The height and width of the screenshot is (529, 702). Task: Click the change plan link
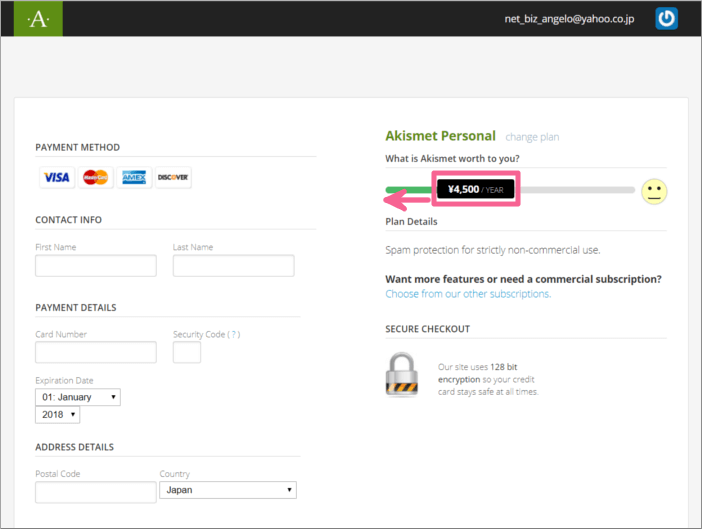tap(532, 137)
